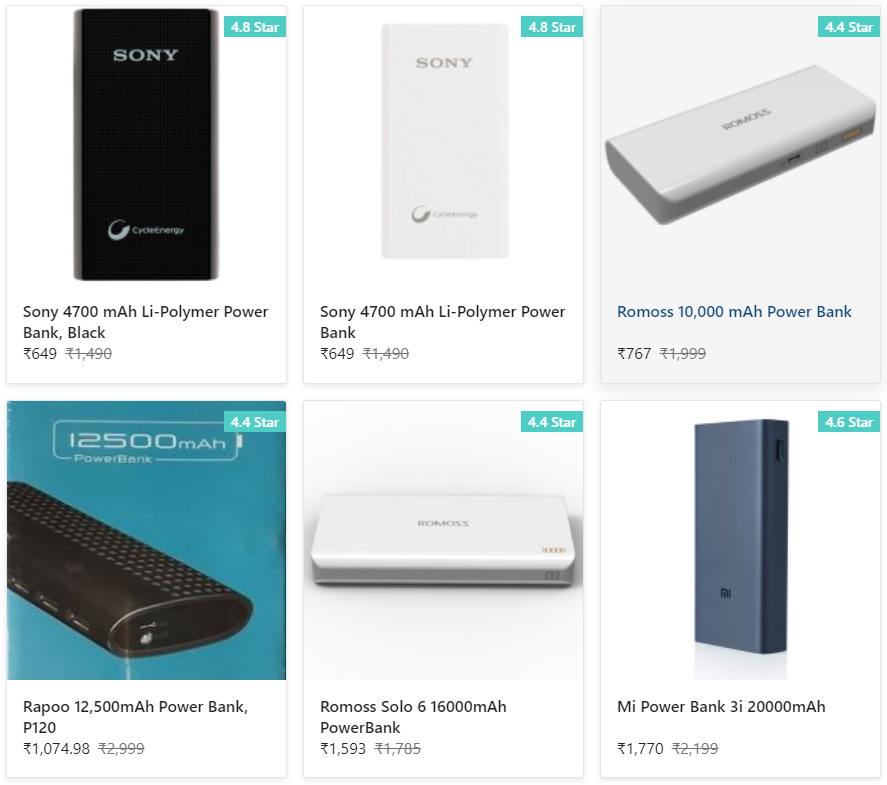Click the 4.4 Star badge on Rapoo card

[255, 422]
